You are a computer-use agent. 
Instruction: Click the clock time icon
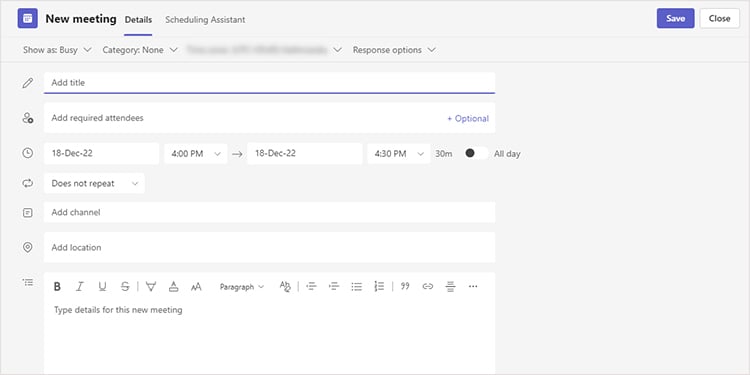28,153
